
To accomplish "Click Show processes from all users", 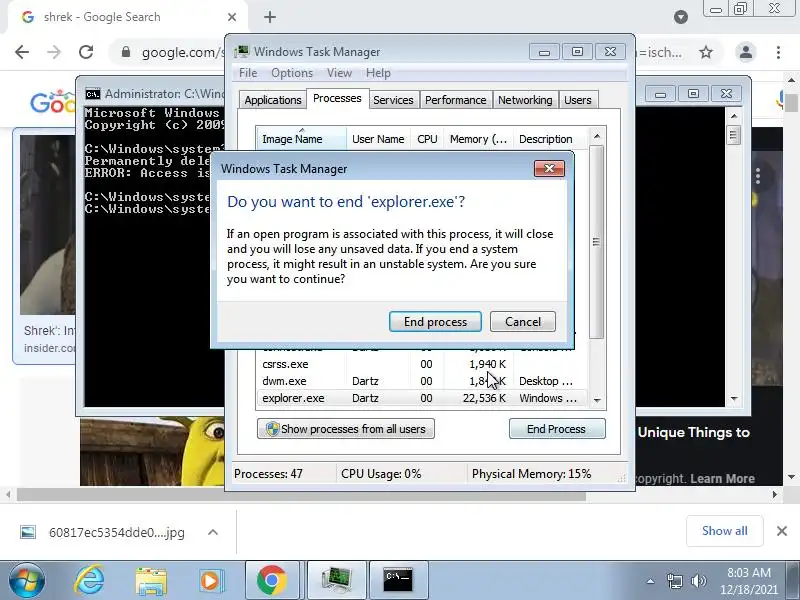I will coord(346,429).
